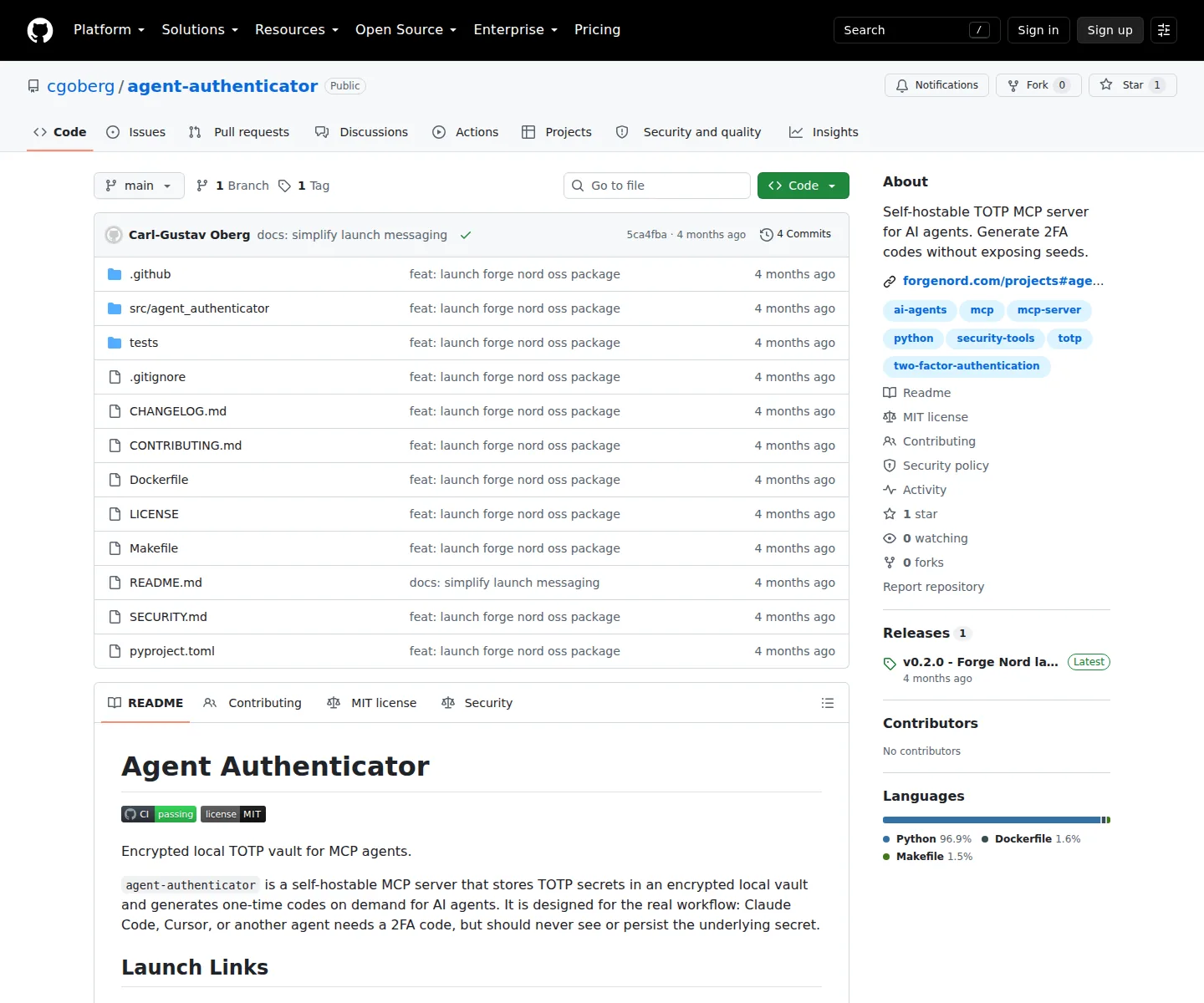Select the MIT license tab in README panel
1204x1003 pixels.
point(372,703)
